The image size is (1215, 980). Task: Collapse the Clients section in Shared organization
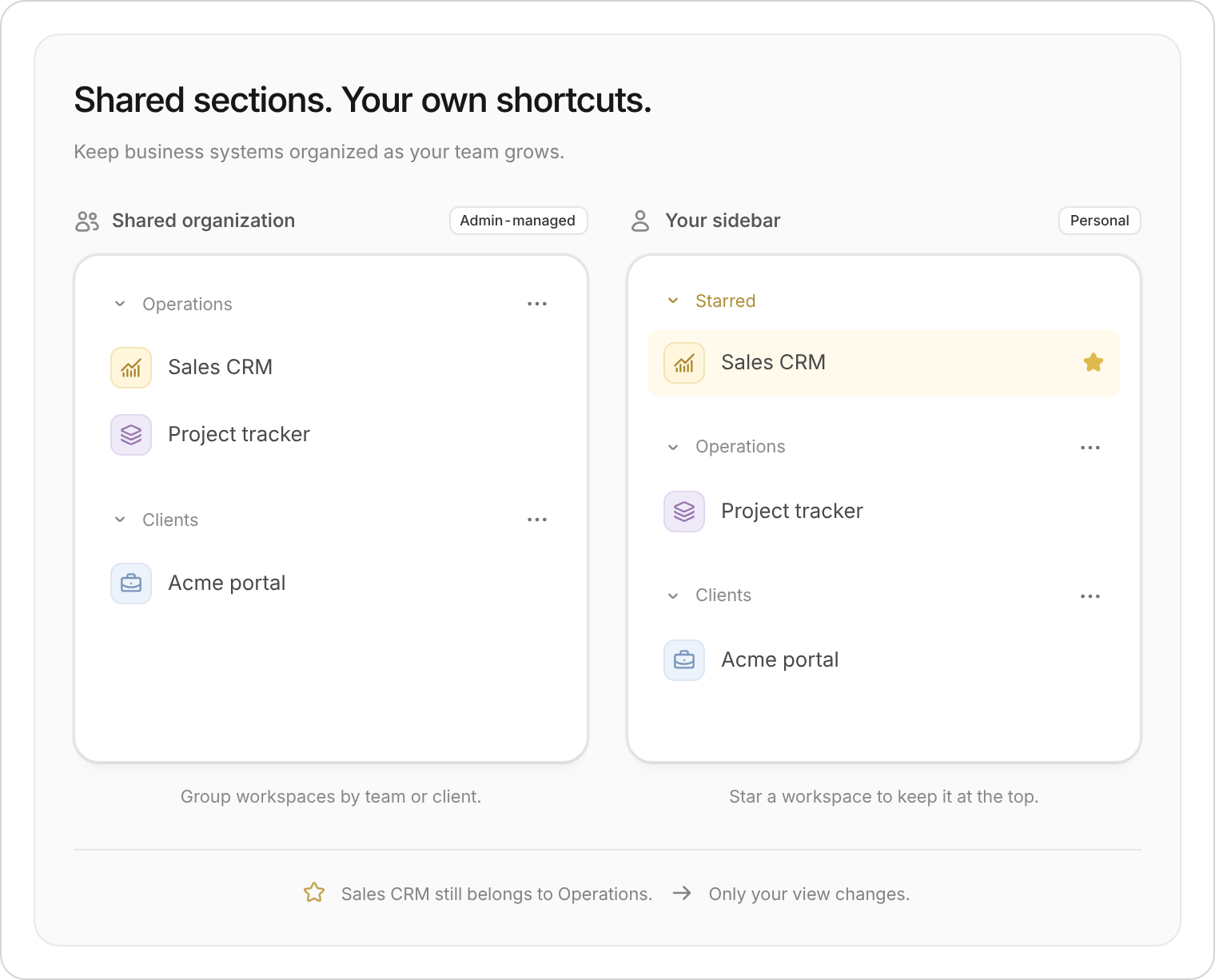coord(120,520)
